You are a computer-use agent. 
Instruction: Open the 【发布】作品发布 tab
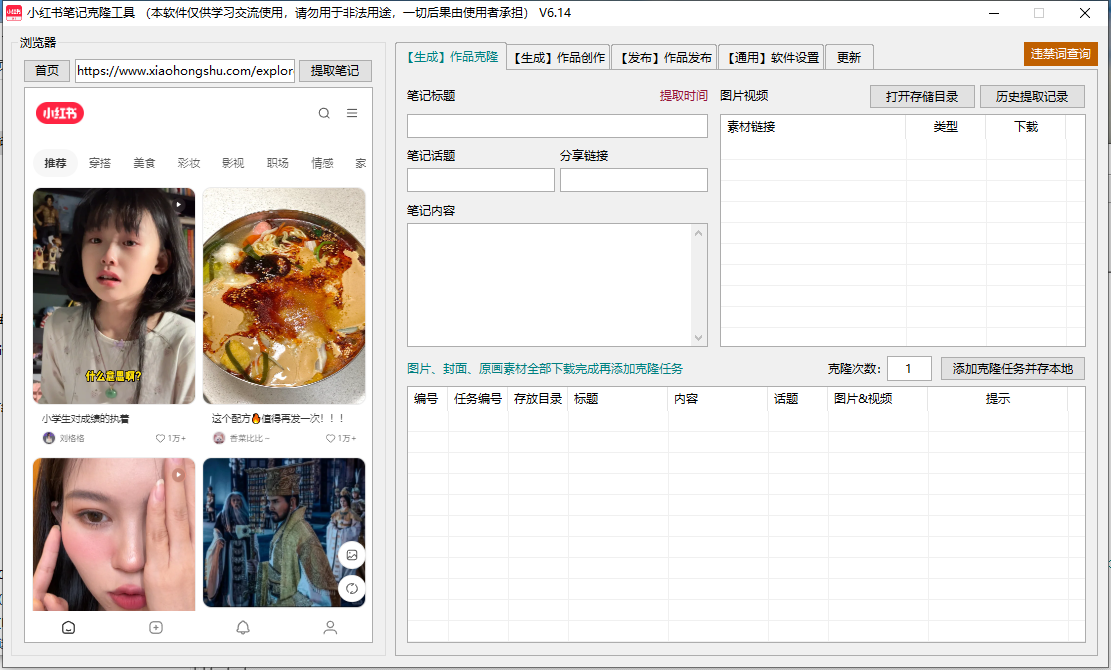pos(665,57)
